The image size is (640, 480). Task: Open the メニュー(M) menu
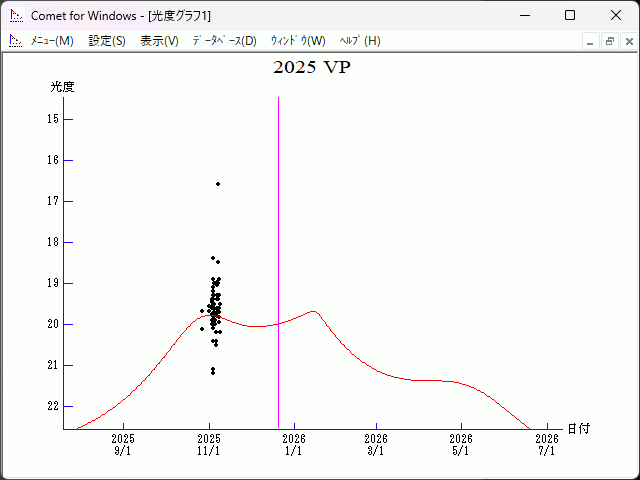pos(52,41)
